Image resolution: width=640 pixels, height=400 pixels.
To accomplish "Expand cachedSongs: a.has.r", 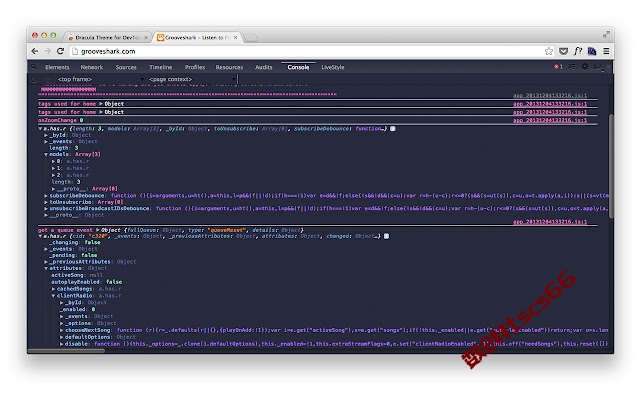I will pyautogui.click(x=53, y=289).
